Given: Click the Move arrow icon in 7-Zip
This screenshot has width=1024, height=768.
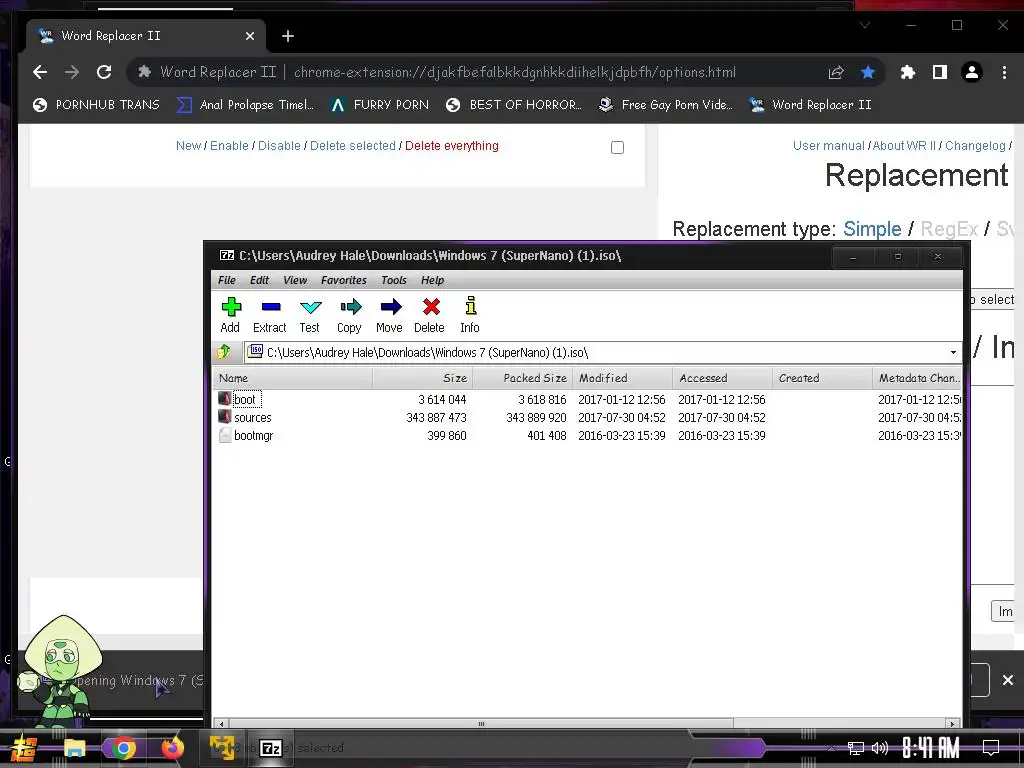Looking at the screenshot, I should tap(389, 315).
